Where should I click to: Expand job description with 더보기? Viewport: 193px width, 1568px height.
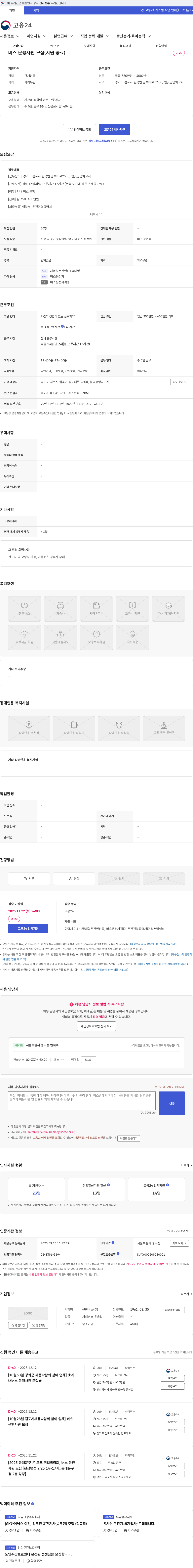[96, 214]
